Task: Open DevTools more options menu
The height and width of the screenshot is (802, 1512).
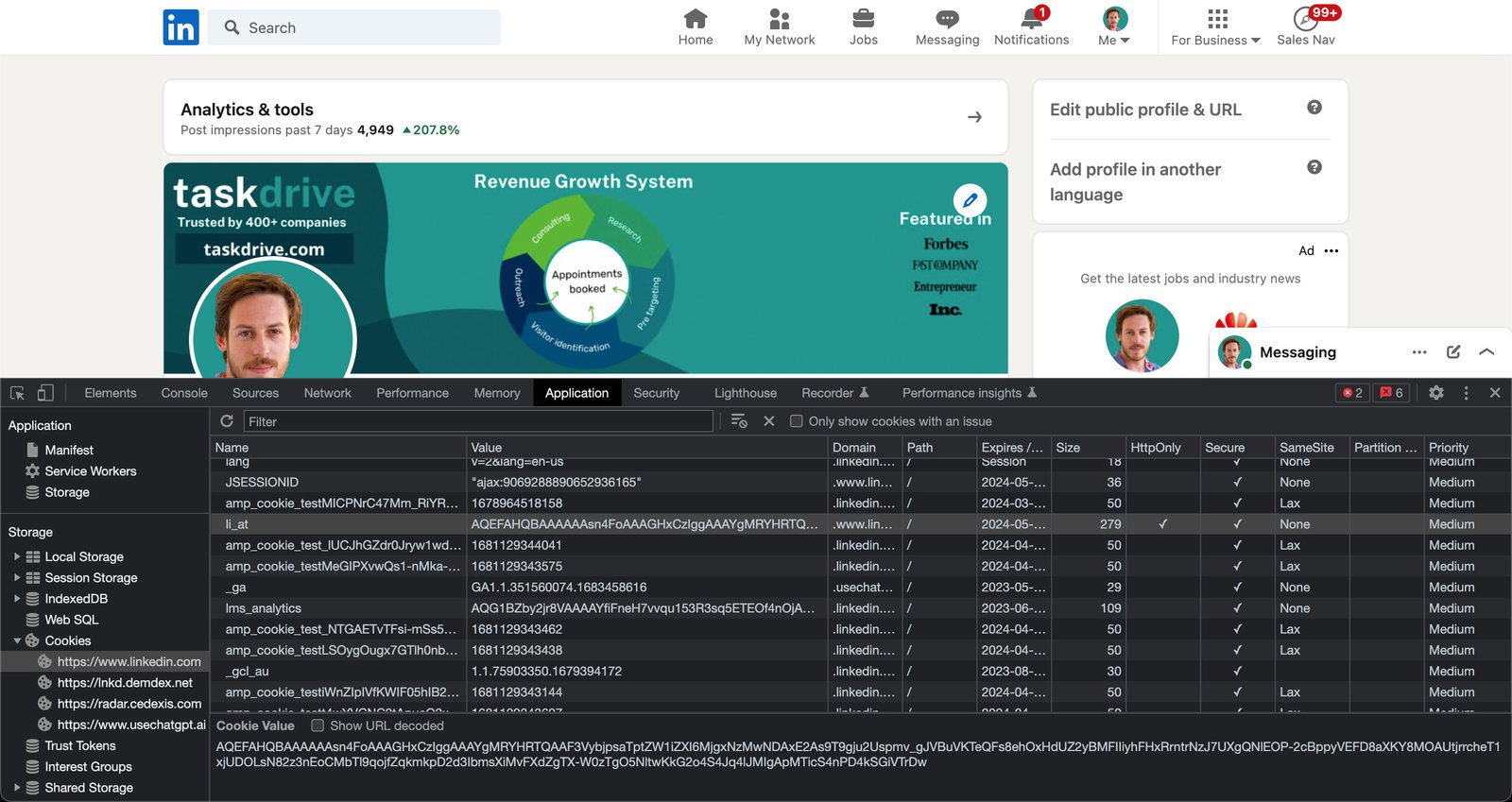Action: [1466, 393]
